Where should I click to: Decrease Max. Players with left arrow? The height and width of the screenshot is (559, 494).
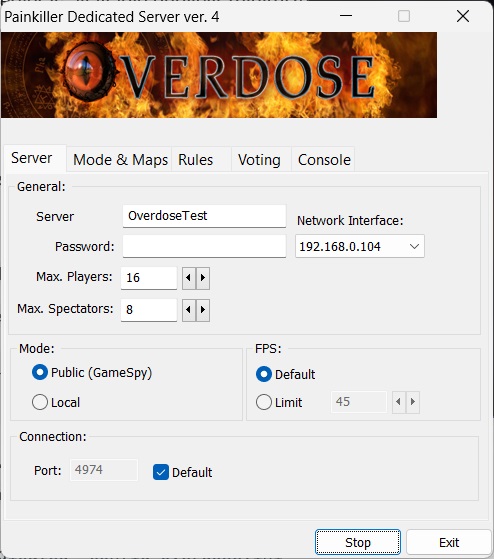(189, 278)
